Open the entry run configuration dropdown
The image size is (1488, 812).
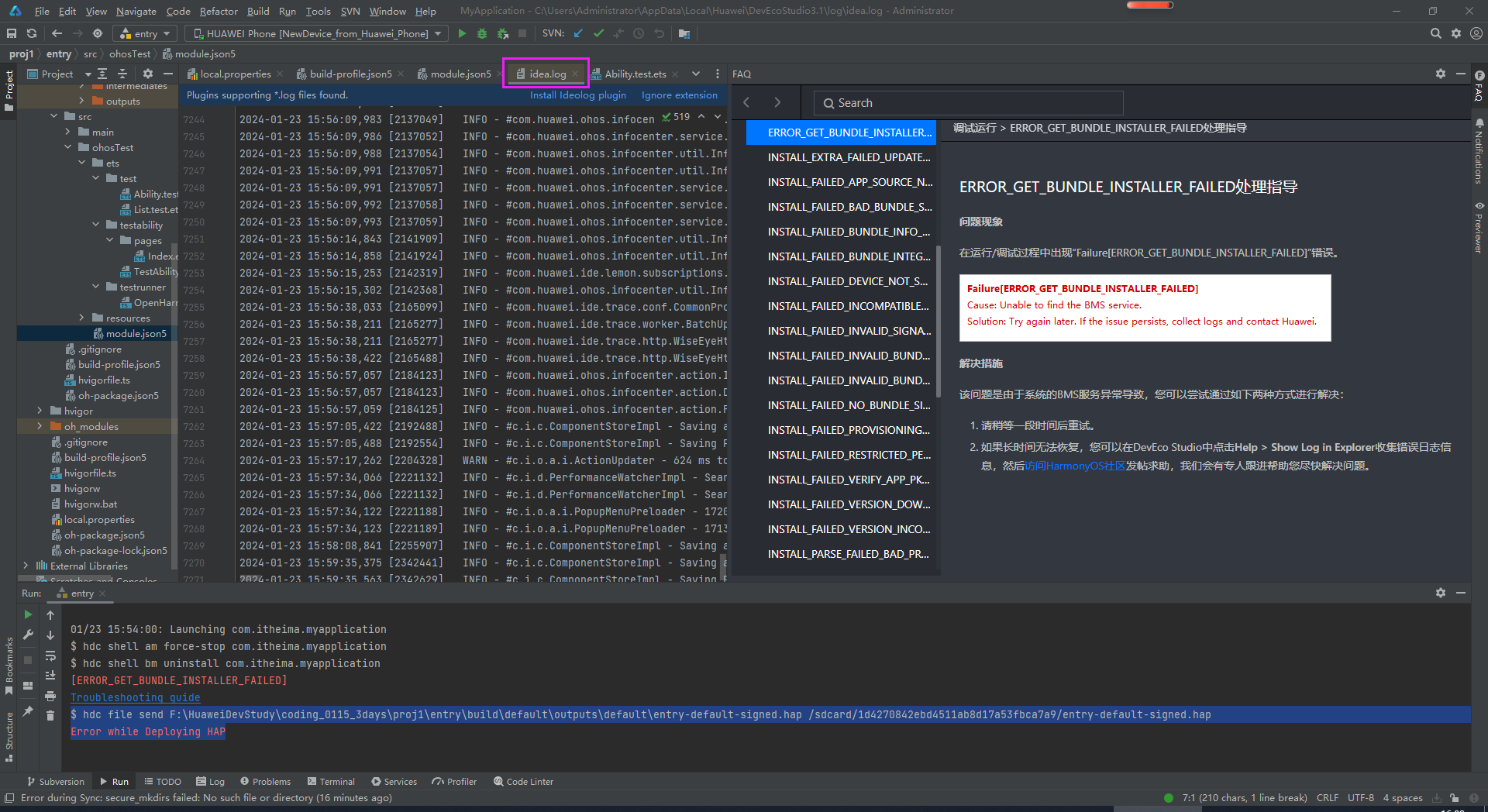[146, 33]
